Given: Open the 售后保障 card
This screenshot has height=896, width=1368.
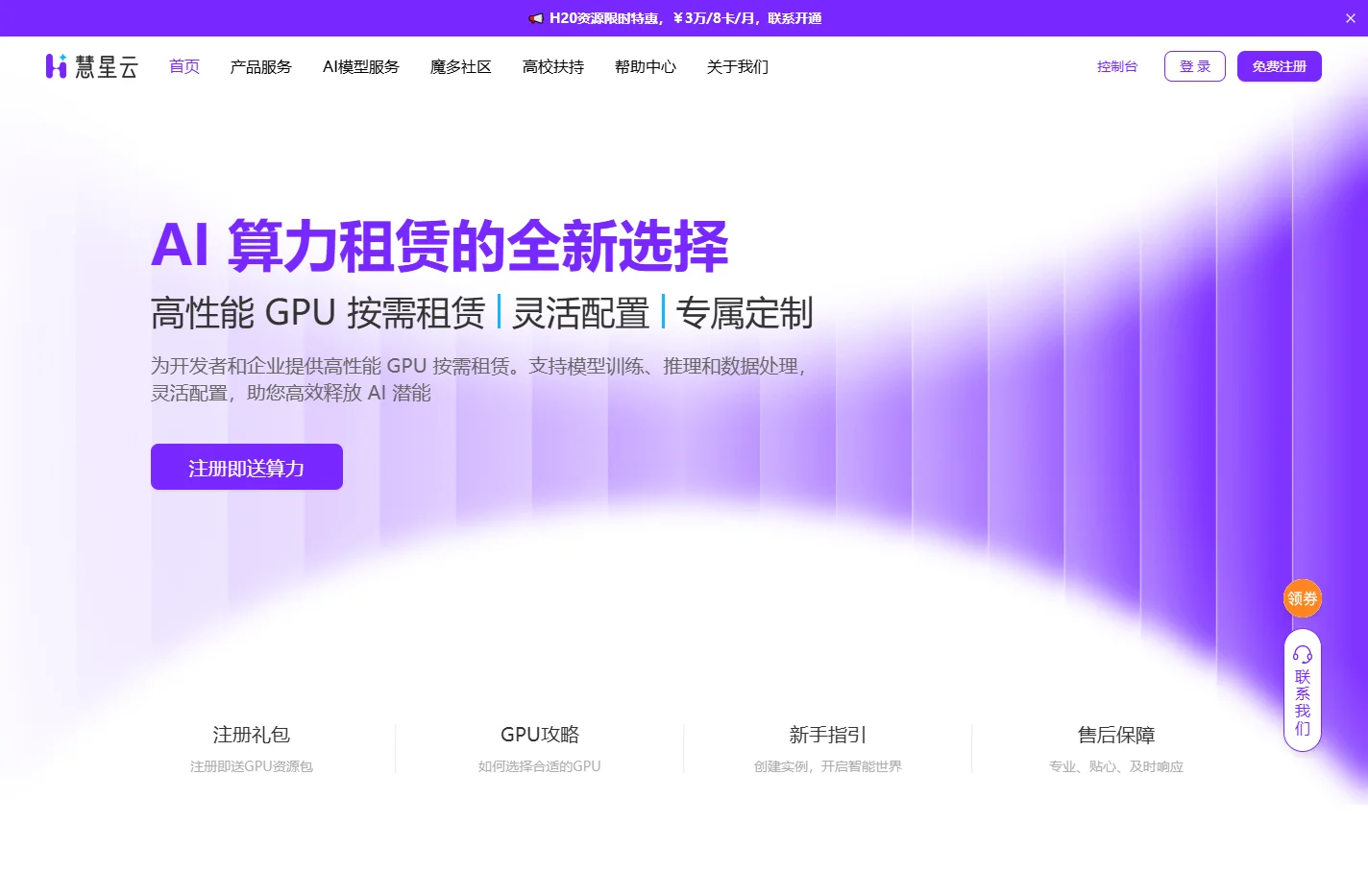Looking at the screenshot, I should pyautogui.click(x=1116, y=749).
